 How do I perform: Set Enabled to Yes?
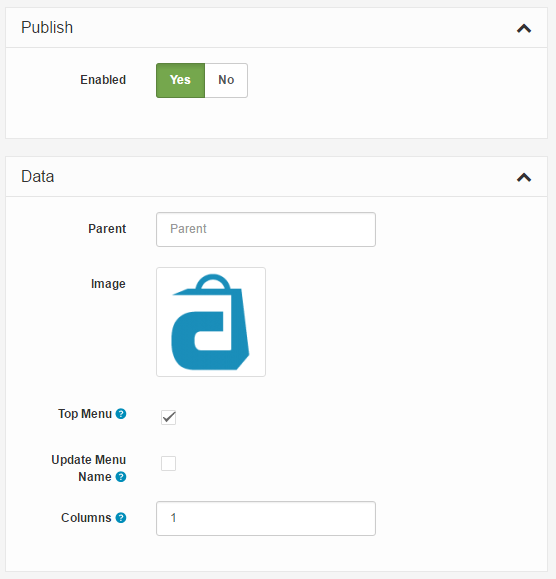[181, 80]
